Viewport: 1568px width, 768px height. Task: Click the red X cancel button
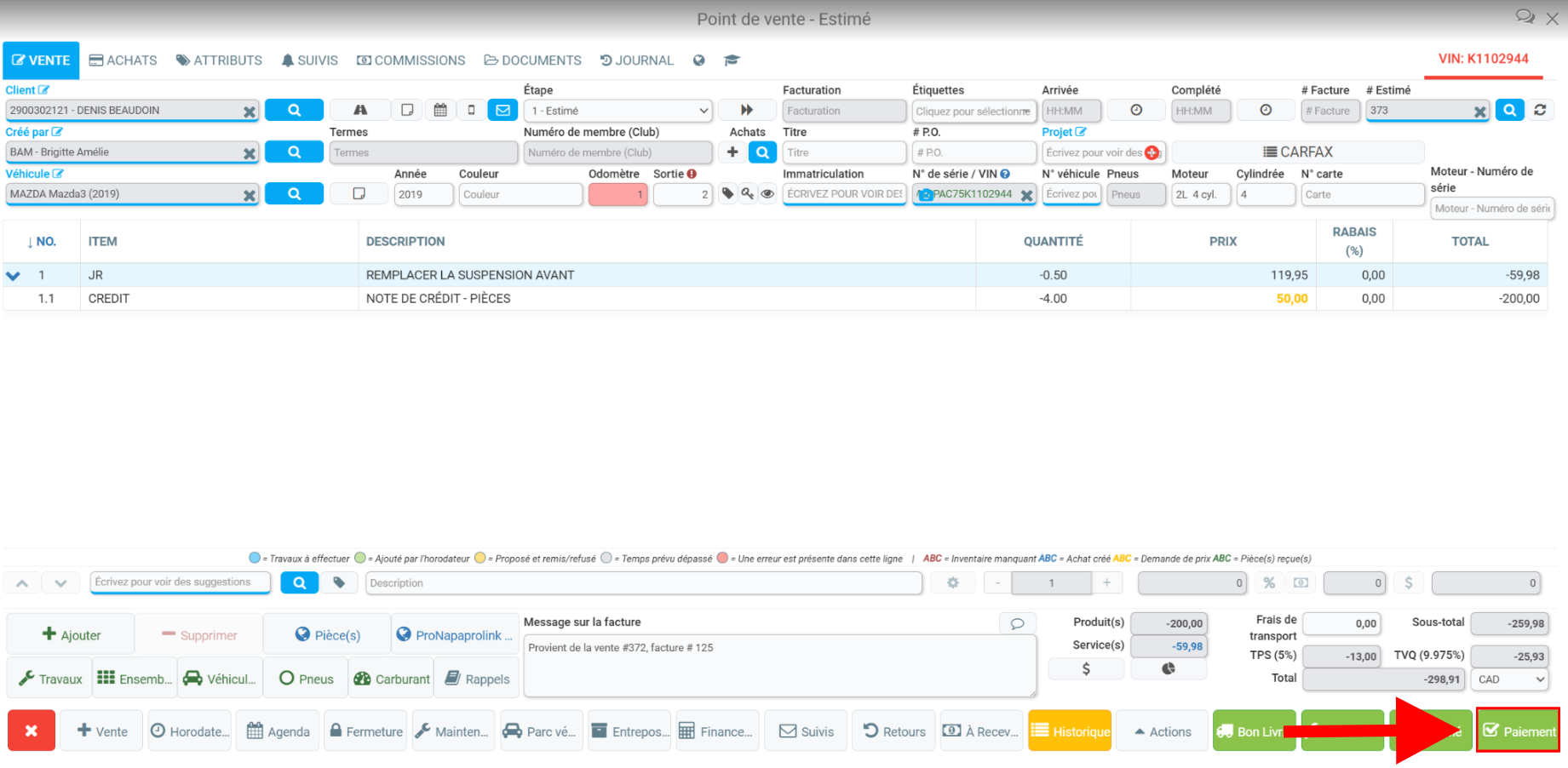32,731
